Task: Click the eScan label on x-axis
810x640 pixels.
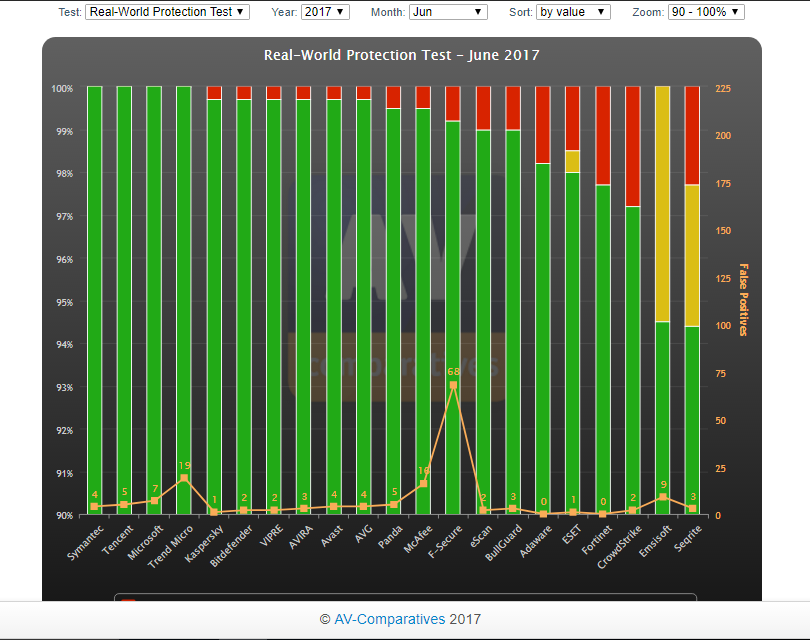Action: click(x=482, y=537)
